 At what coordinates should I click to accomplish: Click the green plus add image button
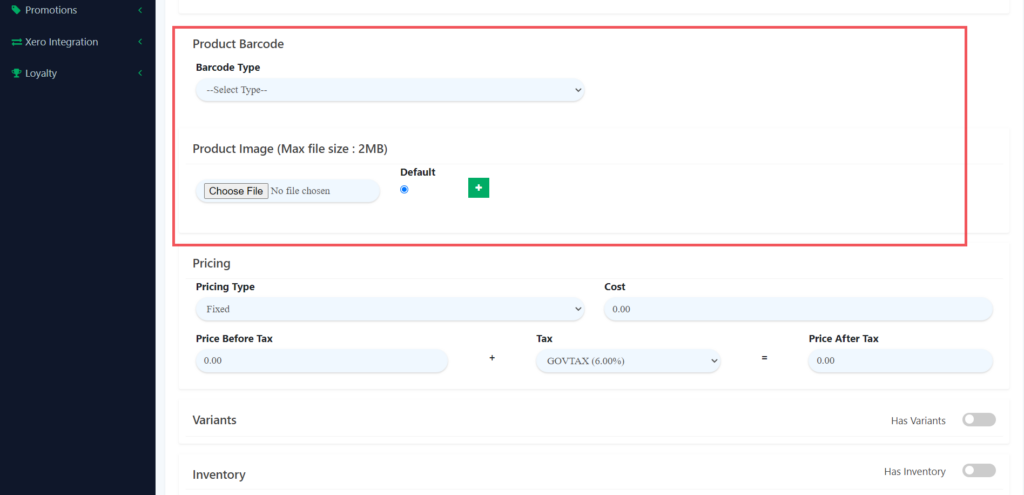[478, 188]
